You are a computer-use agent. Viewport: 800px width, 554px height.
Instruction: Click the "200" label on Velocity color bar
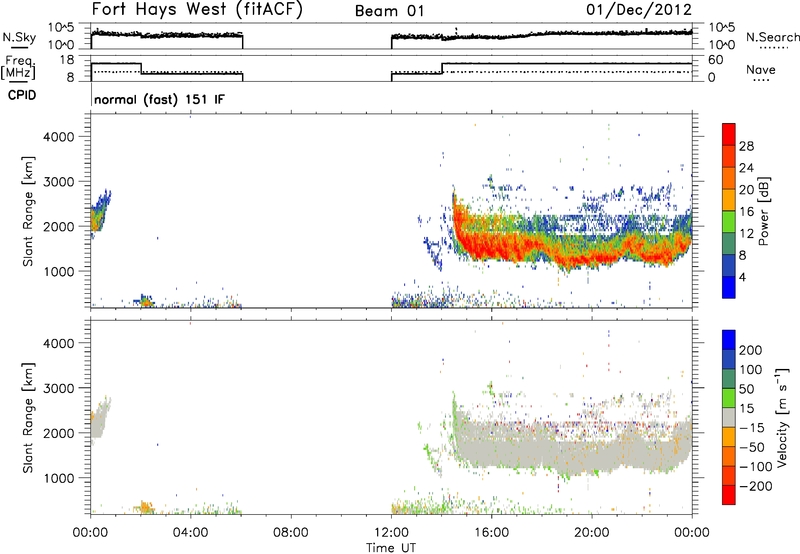751,350
